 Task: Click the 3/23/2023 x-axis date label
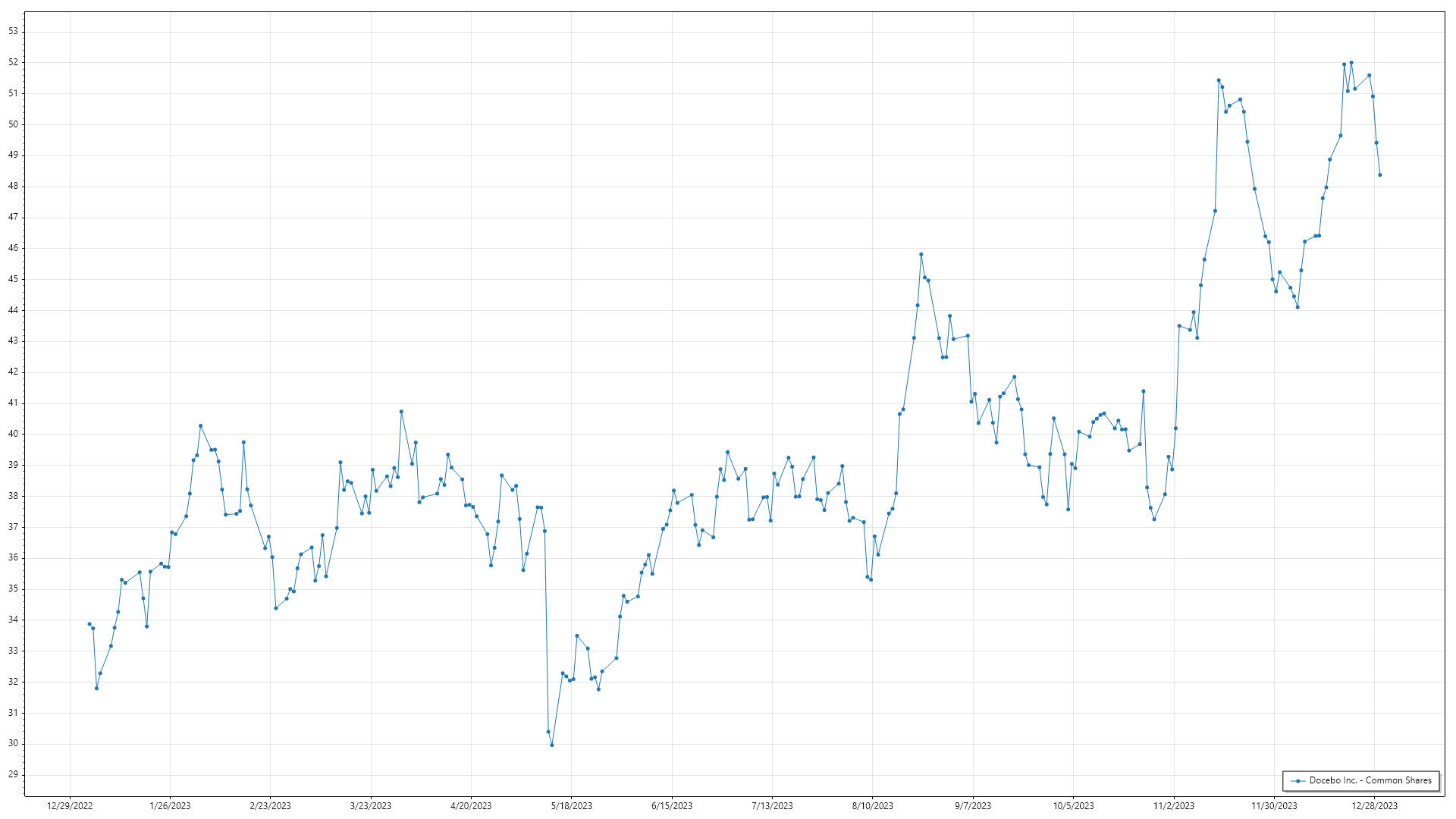pos(371,806)
